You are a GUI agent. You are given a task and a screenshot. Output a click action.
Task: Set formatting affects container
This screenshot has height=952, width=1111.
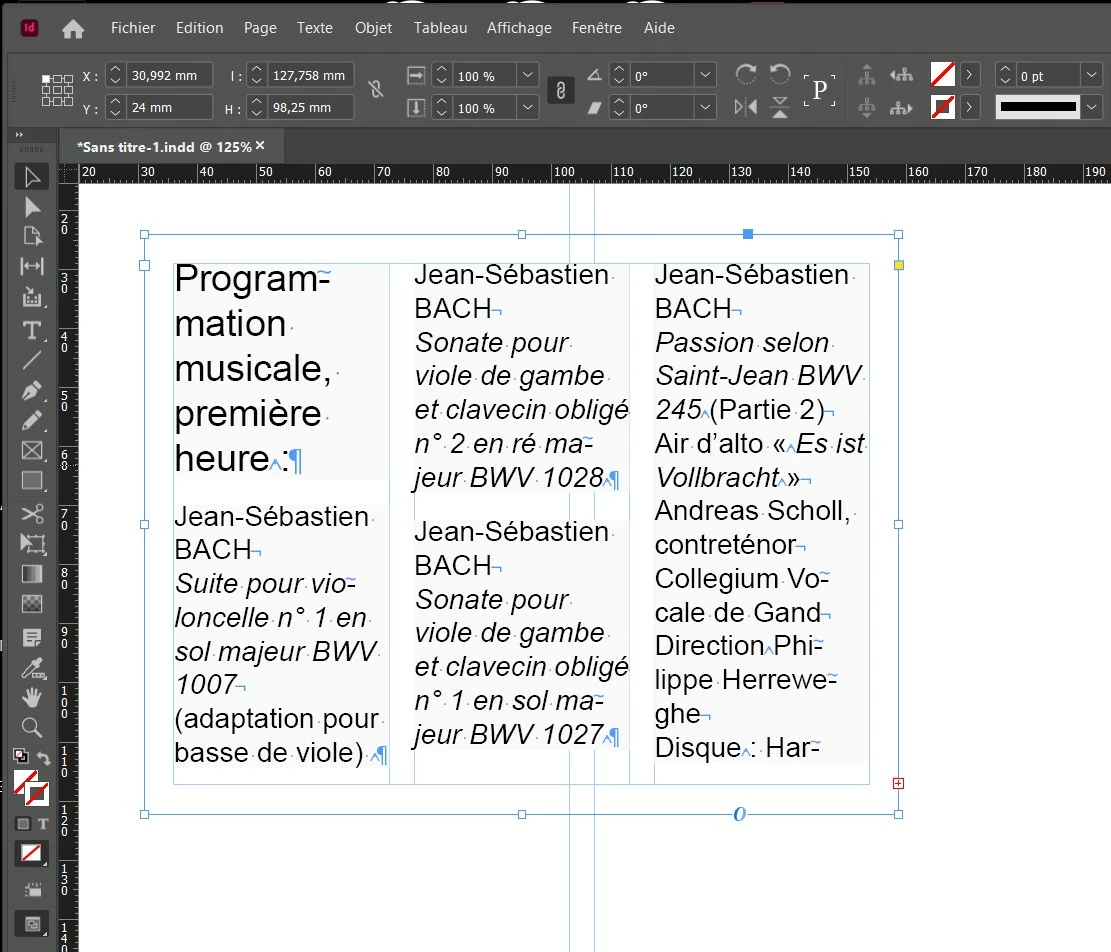point(23,824)
